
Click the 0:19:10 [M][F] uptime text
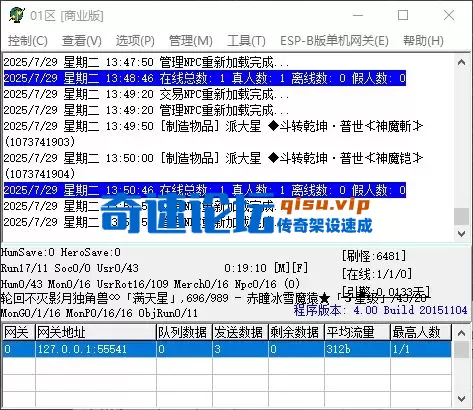click(266, 268)
